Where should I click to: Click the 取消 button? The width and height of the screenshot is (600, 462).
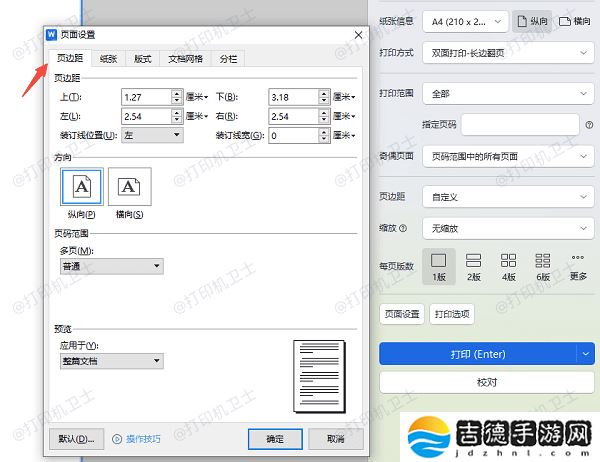pyautogui.click(x=336, y=439)
